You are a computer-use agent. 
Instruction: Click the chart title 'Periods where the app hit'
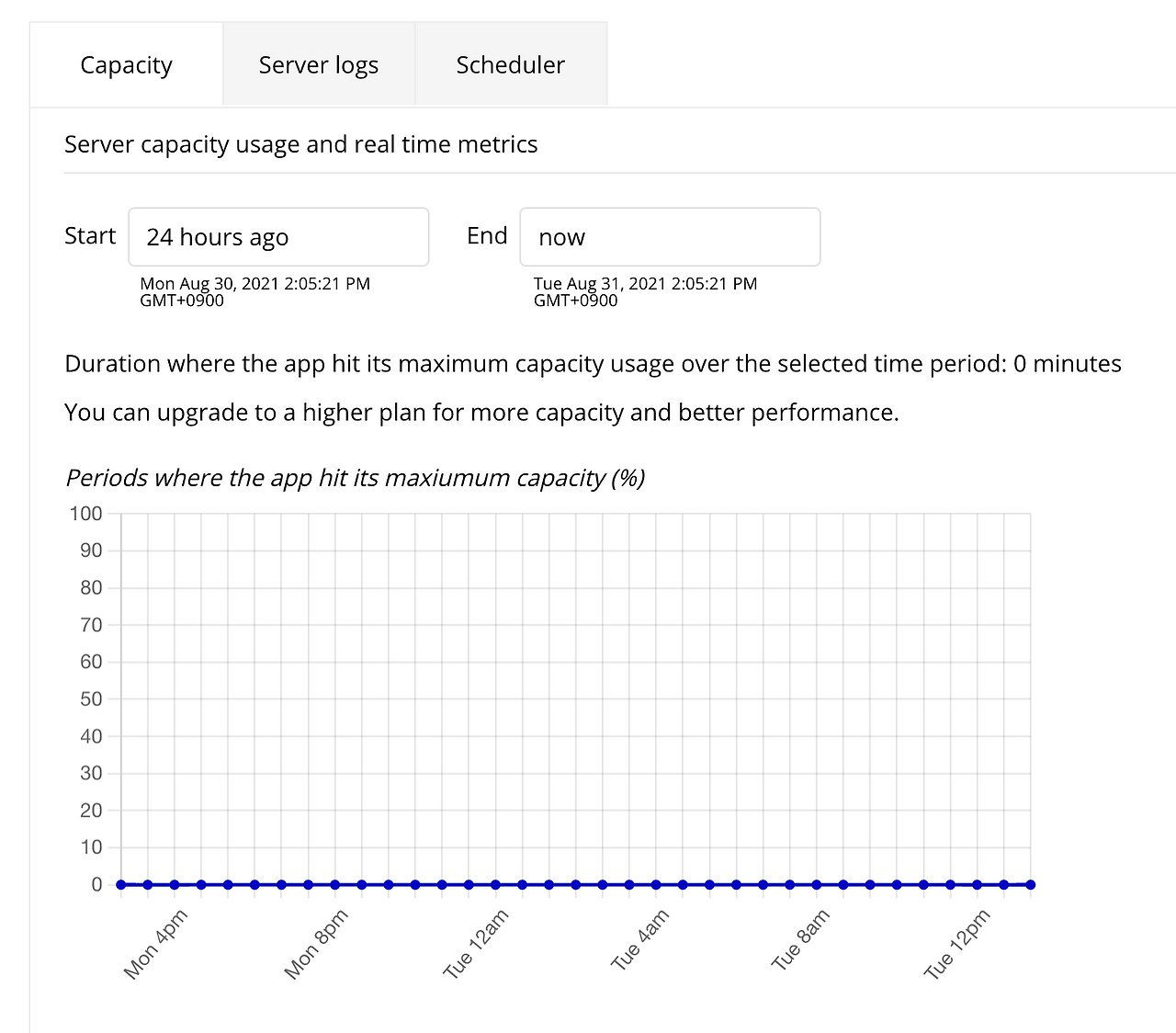click(x=356, y=478)
